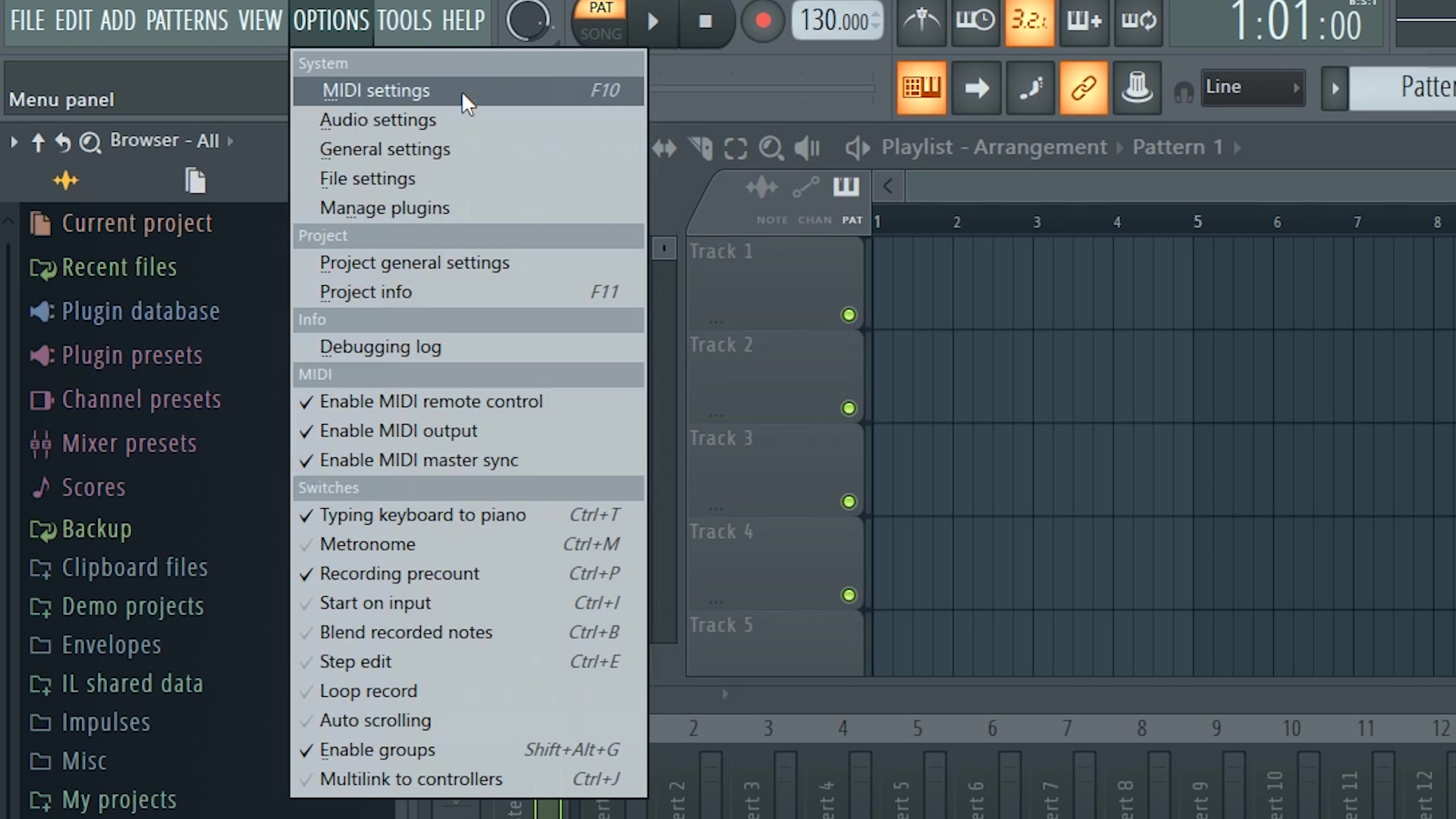The height and width of the screenshot is (819, 1456).
Task: Click the Manage plugins button
Action: click(385, 207)
